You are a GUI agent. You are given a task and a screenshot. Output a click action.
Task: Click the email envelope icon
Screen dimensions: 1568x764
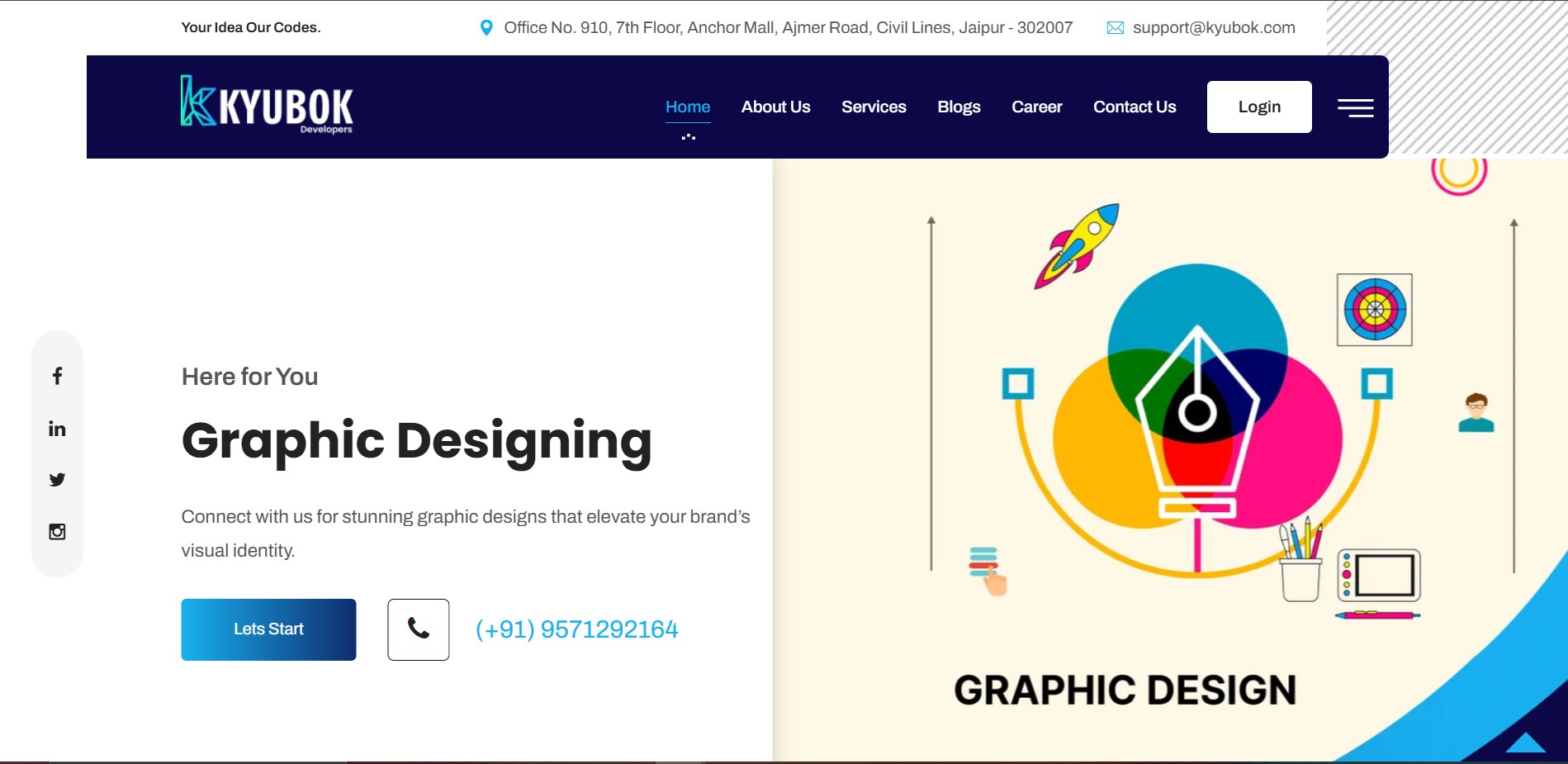coord(1115,28)
